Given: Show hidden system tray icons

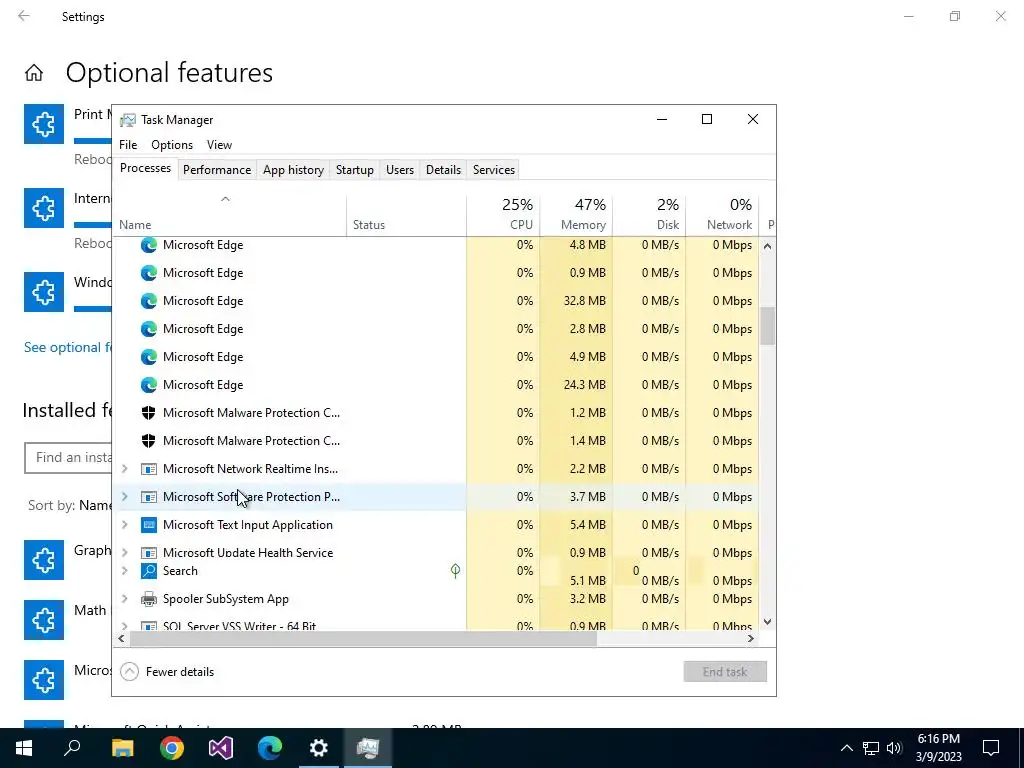Looking at the screenshot, I should pyautogui.click(x=846, y=748).
